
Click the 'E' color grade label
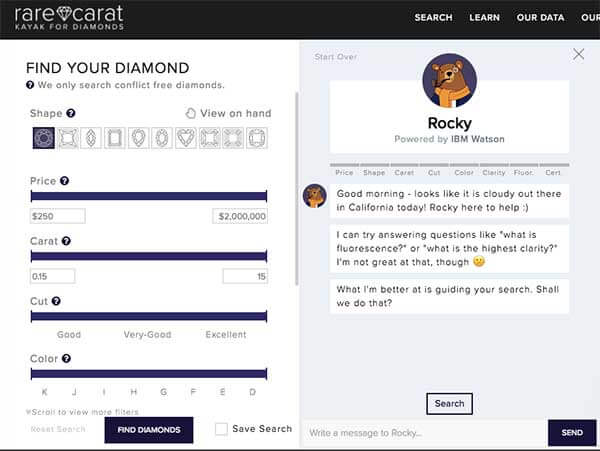pyautogui.click(x=223, y=392)
